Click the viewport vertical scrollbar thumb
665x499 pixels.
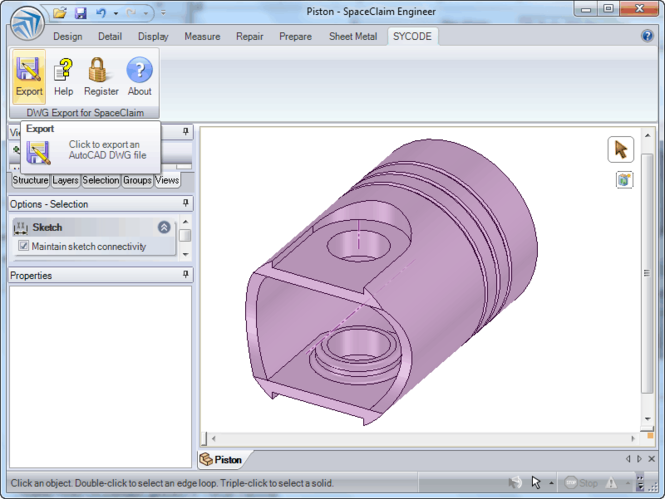[x=647, y=273]
